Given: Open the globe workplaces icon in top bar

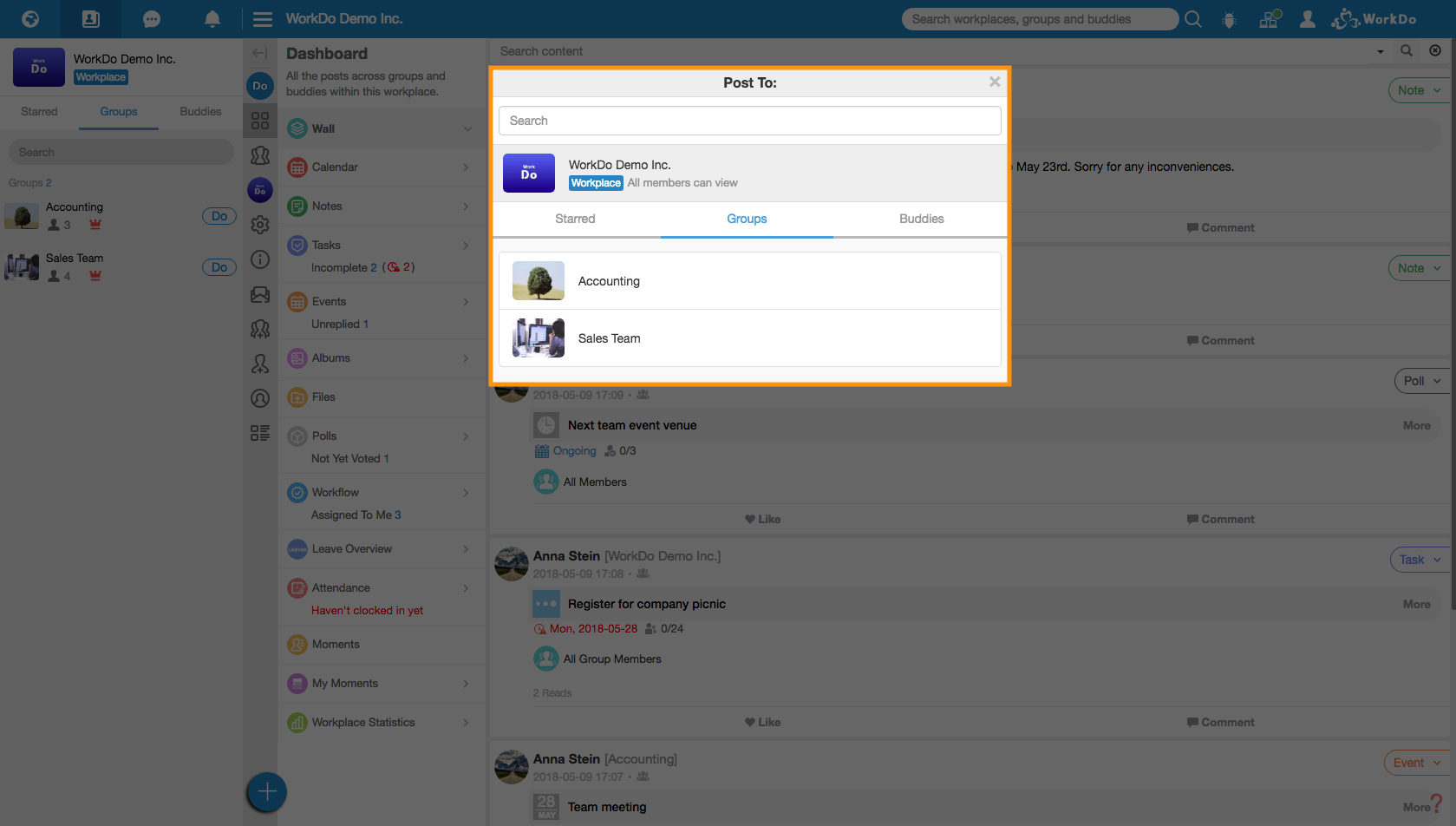Looking at the screenshot, I should (x=30, y=18).
